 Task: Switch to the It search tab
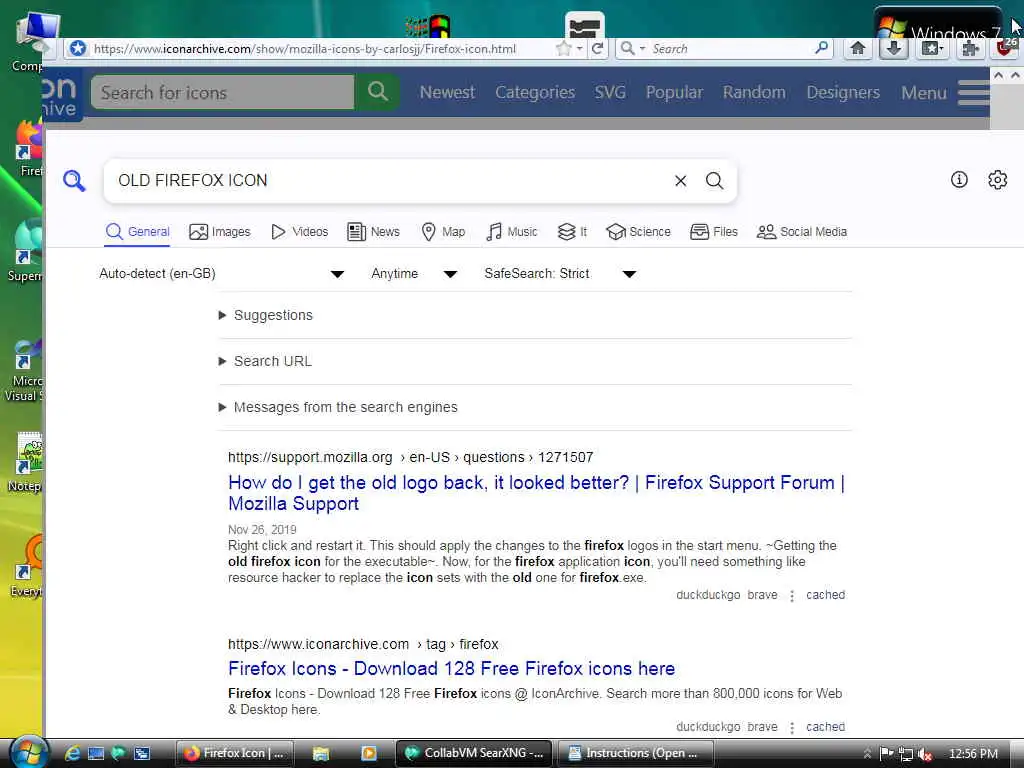pyautogui.click(x=572, y=232)
